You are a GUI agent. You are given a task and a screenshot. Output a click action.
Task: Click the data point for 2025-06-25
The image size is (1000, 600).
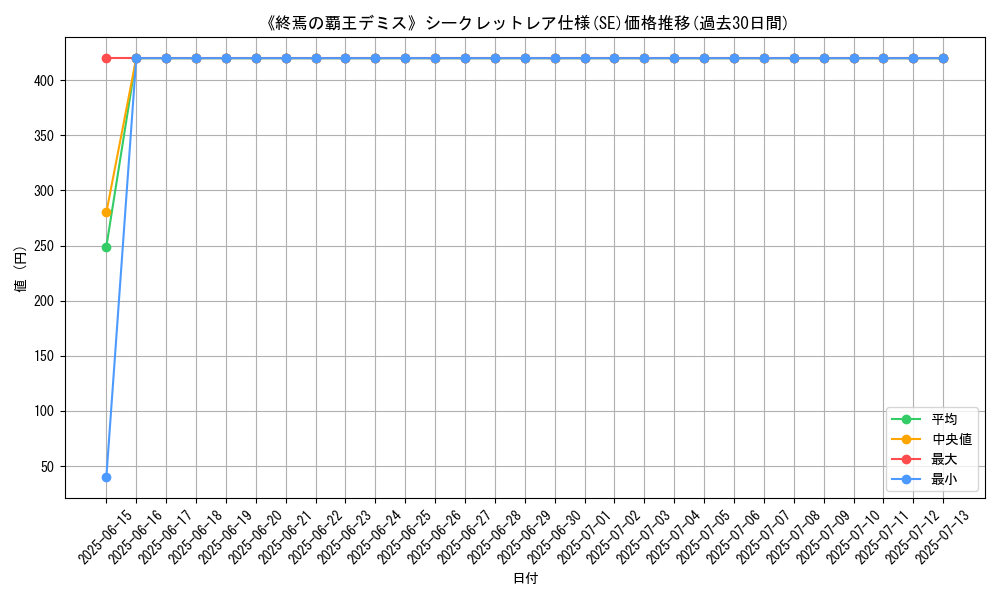[406, 59]
